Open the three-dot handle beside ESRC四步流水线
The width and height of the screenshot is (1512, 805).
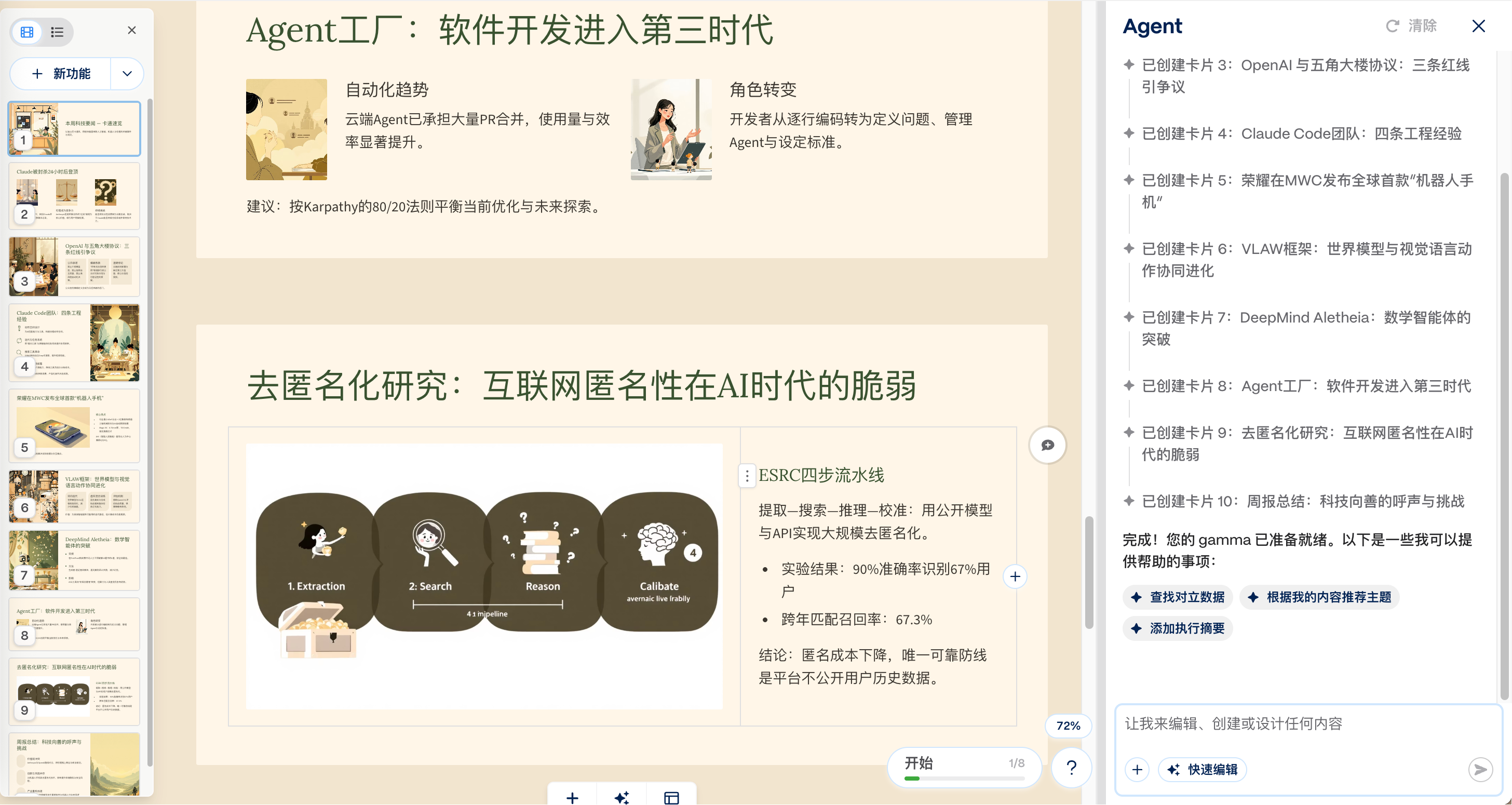pyautogui.click(x=747, y=476)
